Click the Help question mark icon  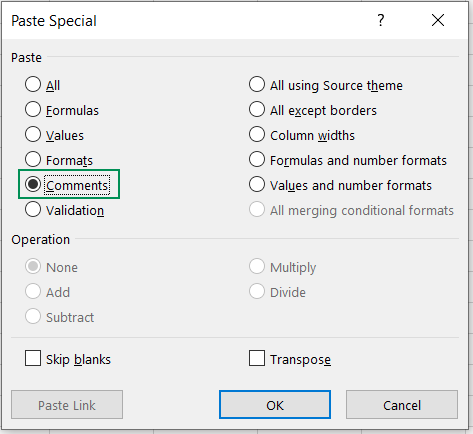[381, 21]
